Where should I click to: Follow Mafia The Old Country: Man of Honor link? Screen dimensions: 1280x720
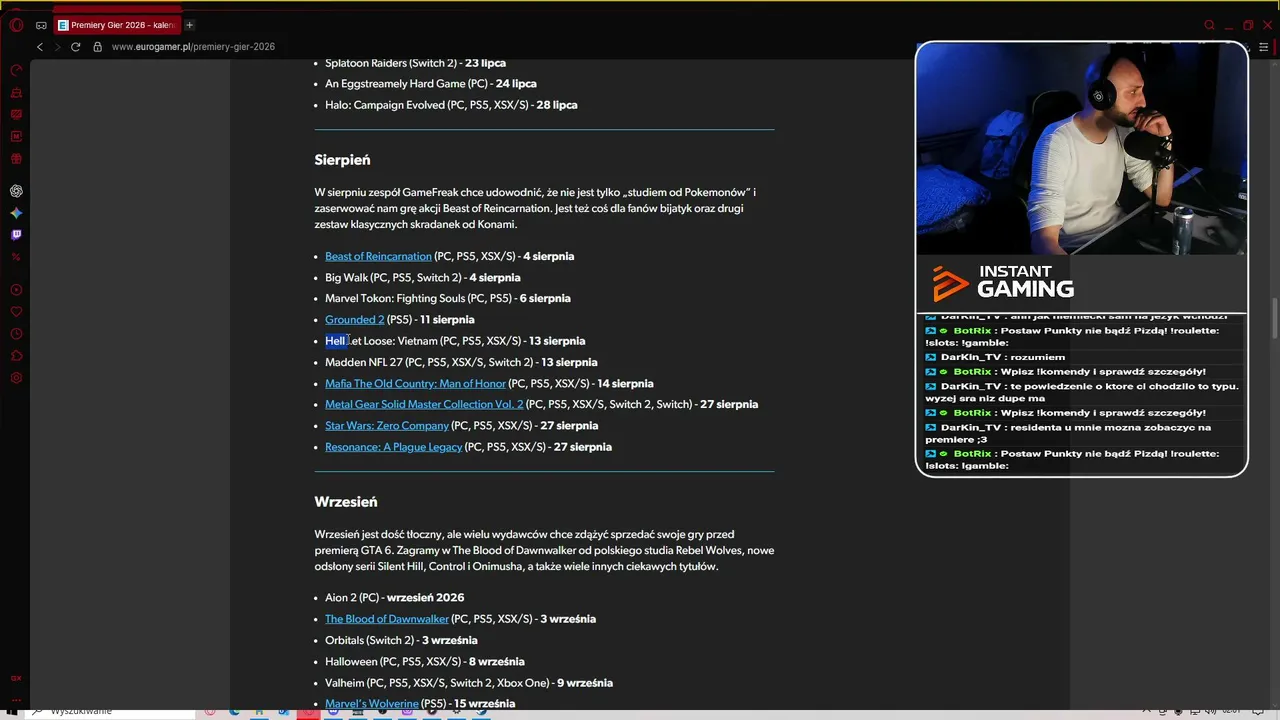[x=415, y=384]
